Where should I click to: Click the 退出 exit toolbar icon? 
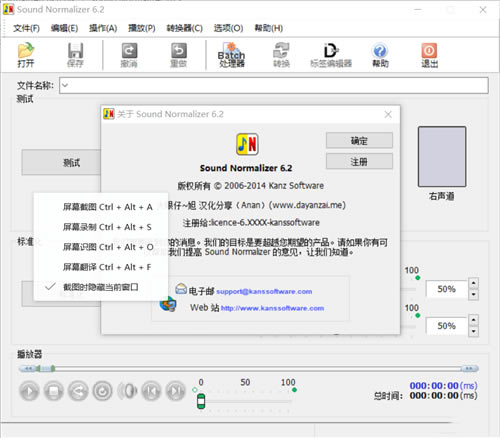[x=429, y=55]
